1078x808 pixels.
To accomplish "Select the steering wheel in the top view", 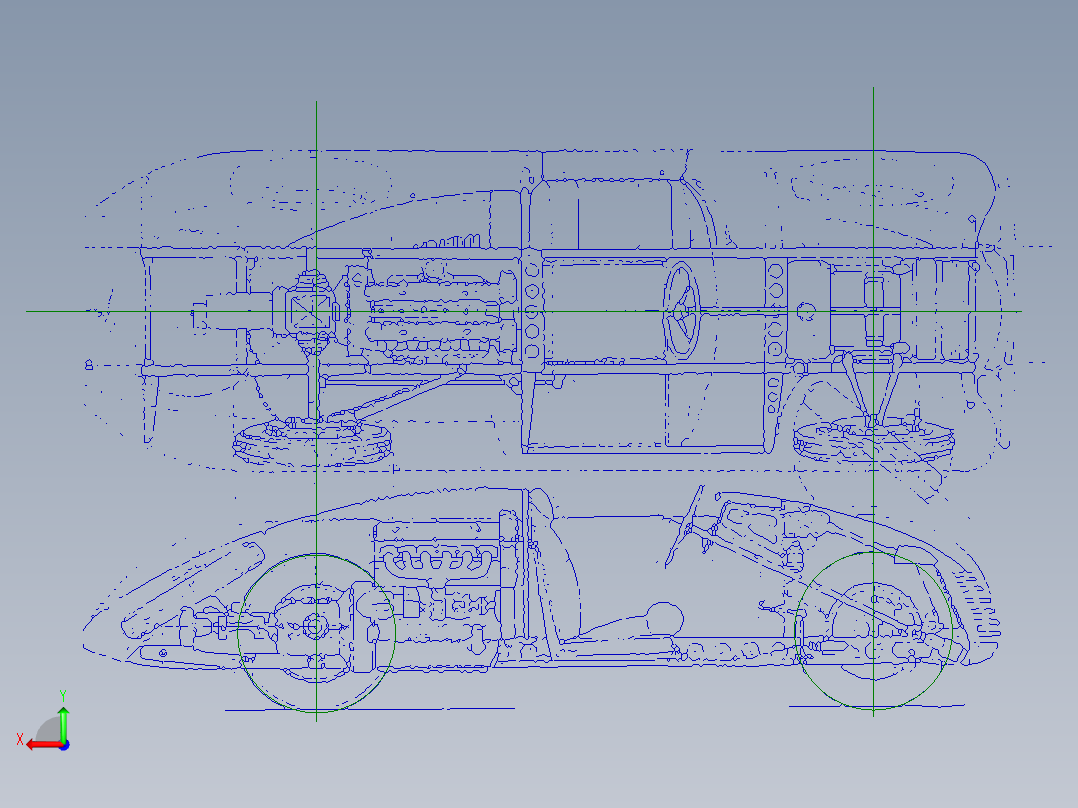I will [683, 309].
